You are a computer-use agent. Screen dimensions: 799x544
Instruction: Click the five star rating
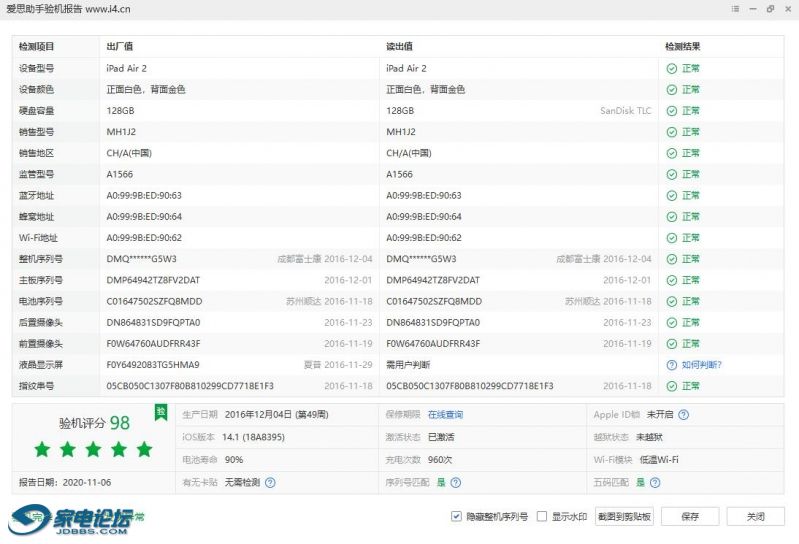click(93, 450)
